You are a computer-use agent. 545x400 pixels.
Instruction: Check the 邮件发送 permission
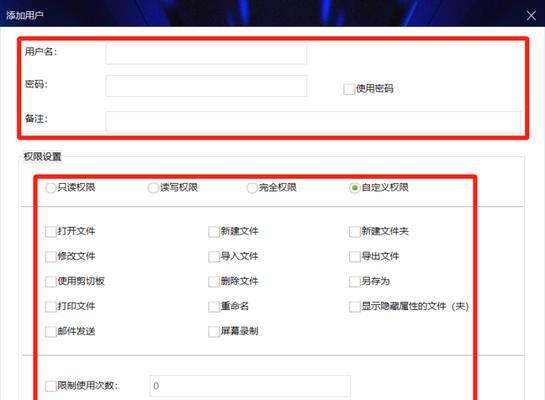pyautogui.click(x=51, y=332)
